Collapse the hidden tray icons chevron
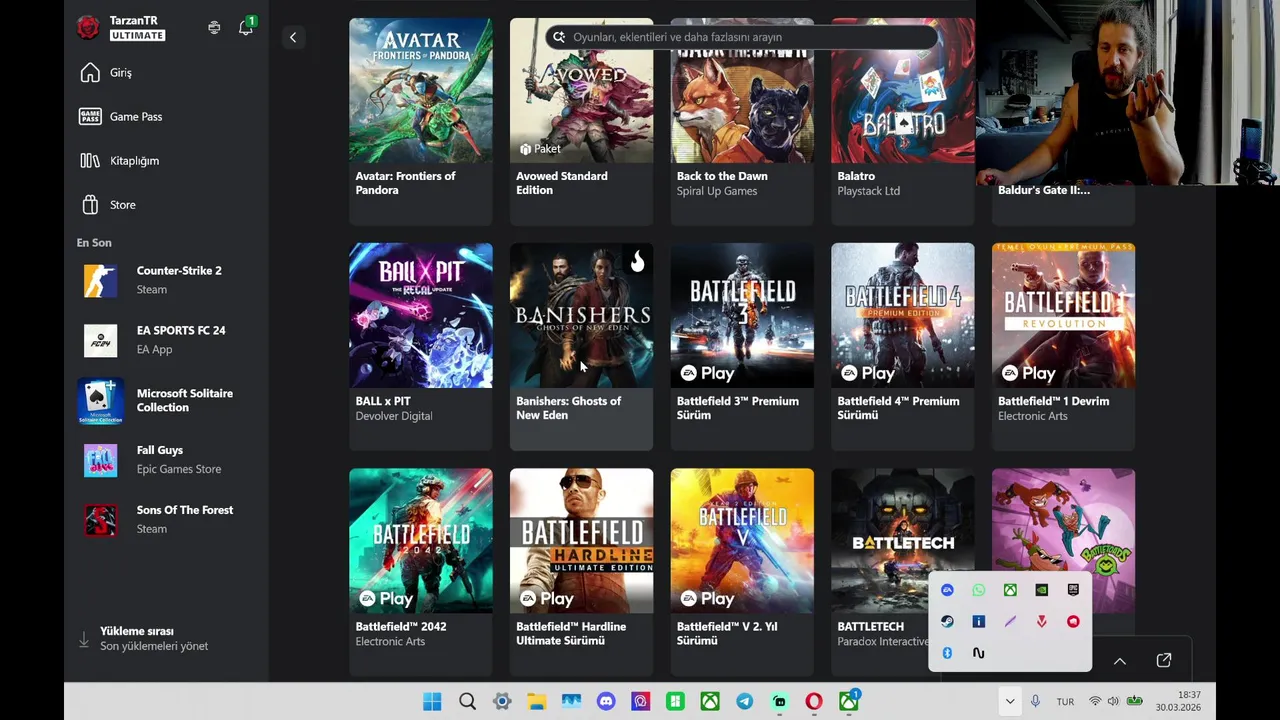 click(1010, 701)
